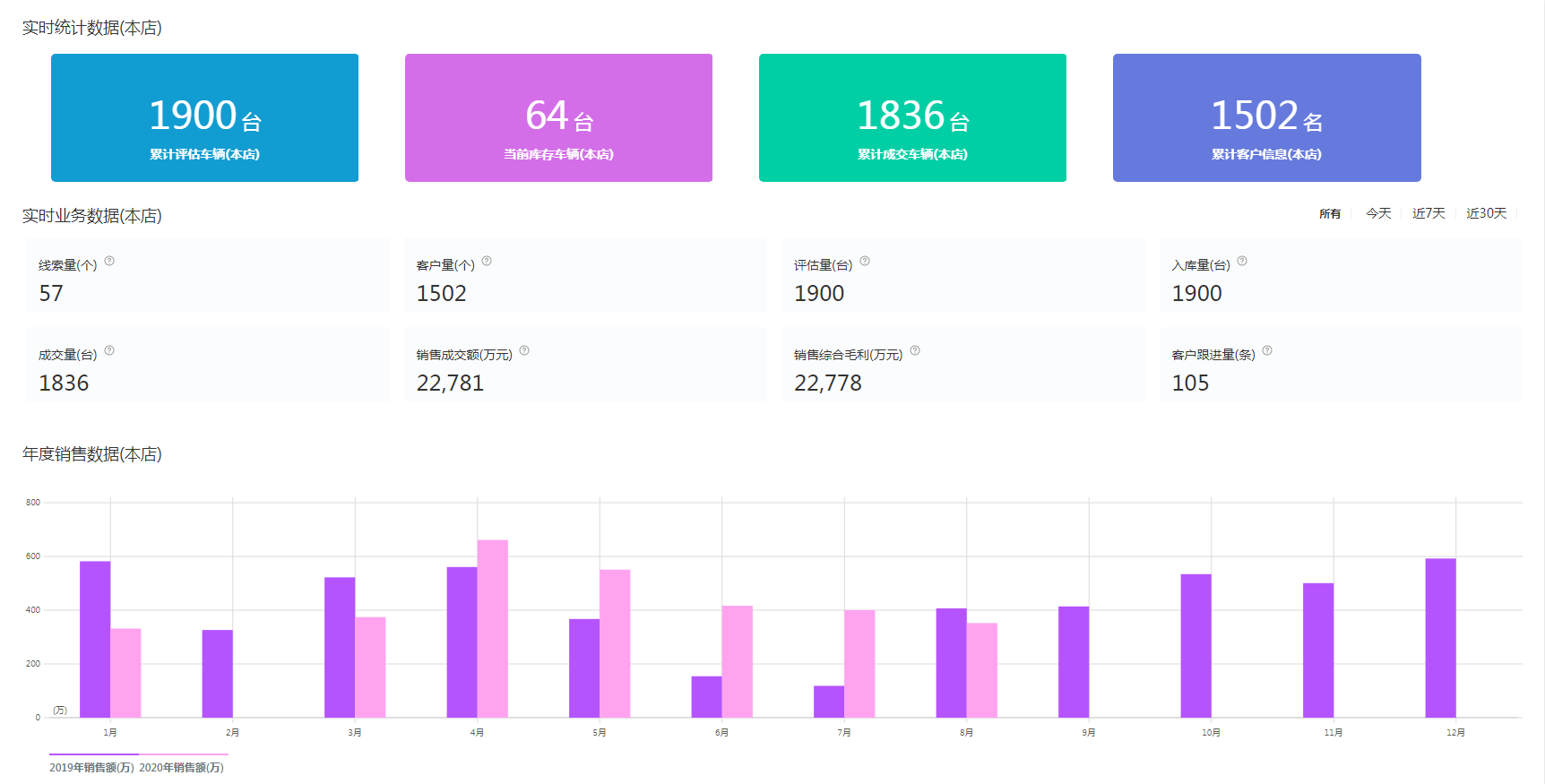Select the 2020 bar for 5月
1545x784 pixels.
[x=615, y=643]
